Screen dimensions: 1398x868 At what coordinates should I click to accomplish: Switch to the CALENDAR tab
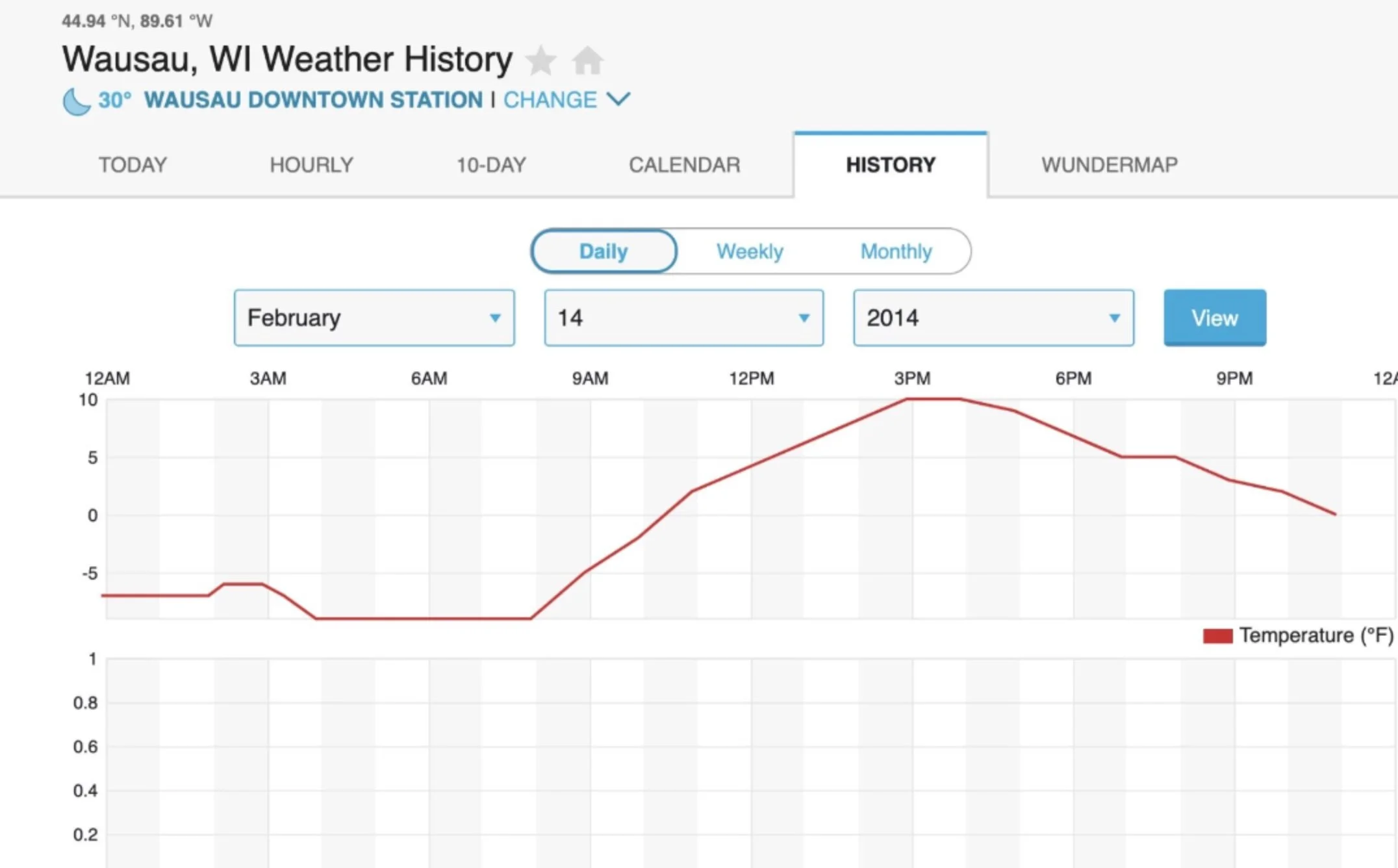(684, 165)
